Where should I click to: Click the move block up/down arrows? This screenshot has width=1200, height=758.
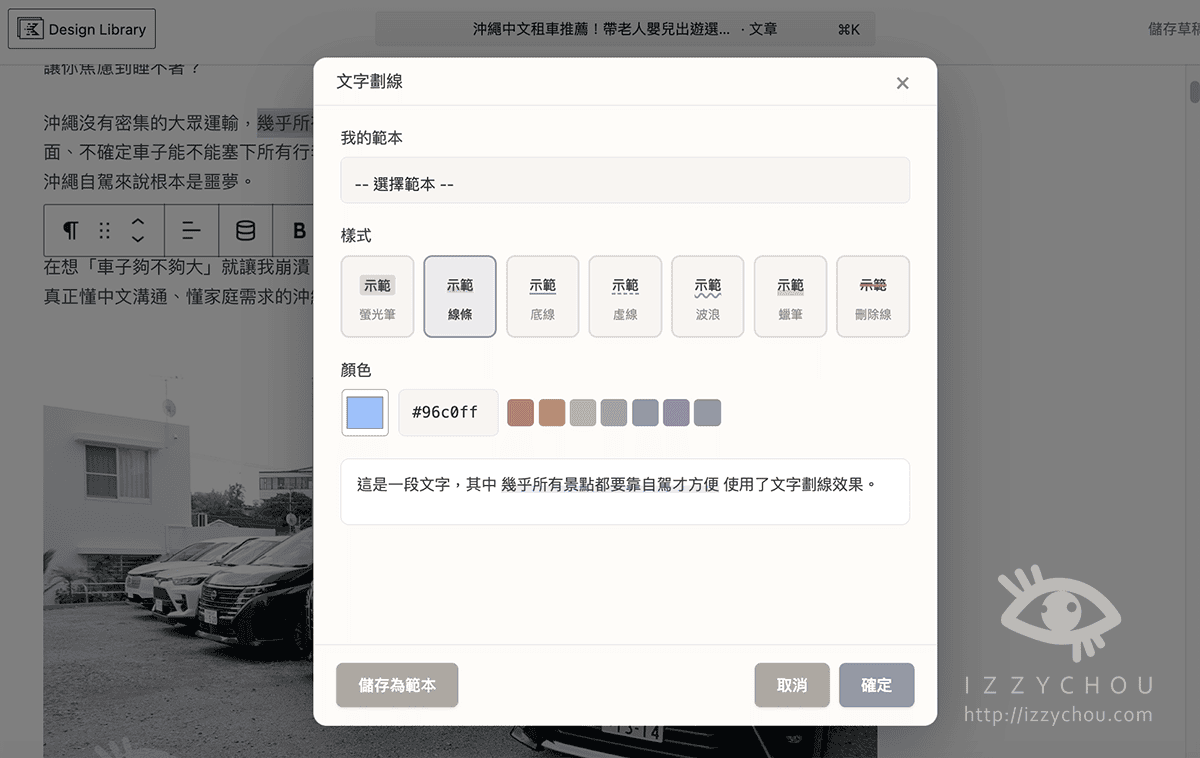[x=138, y=231]
